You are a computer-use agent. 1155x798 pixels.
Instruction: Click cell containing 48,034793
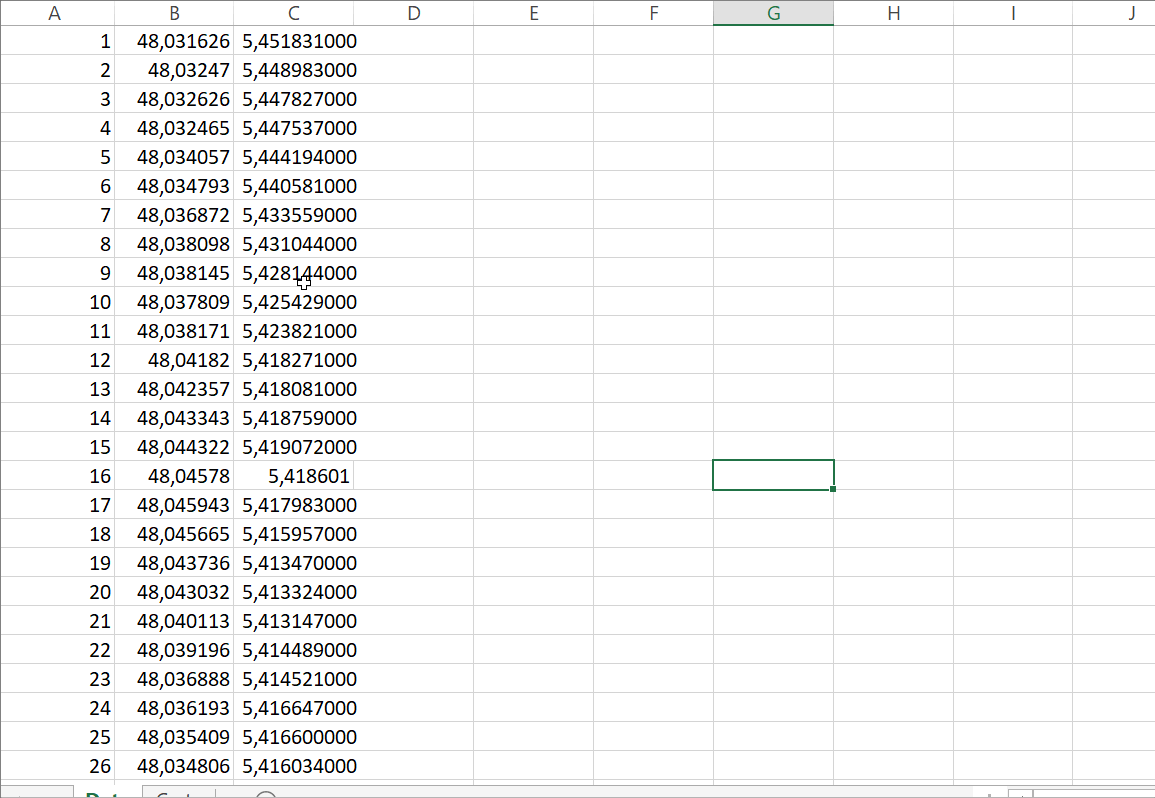(174, 186)
